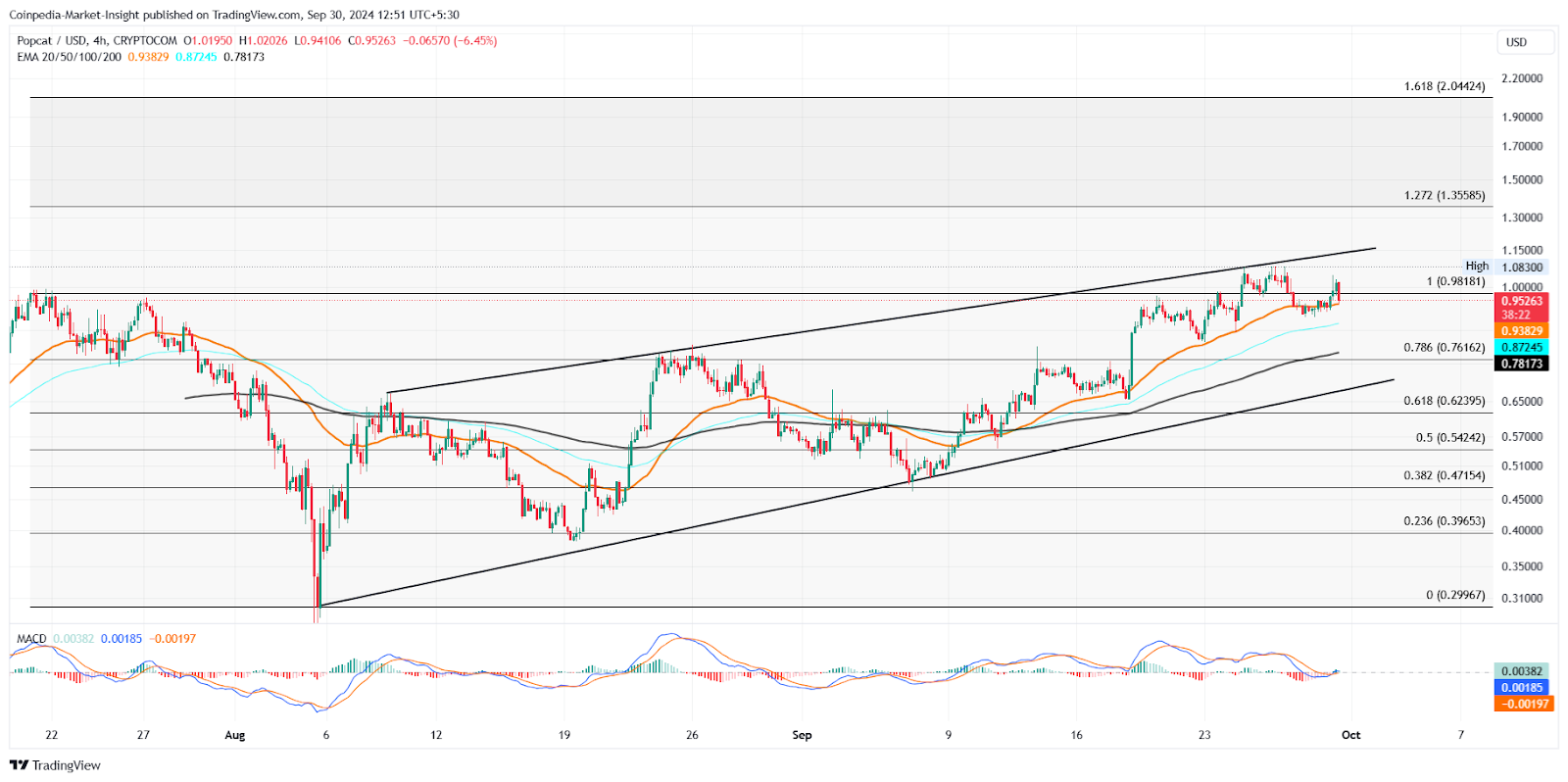The image size is (1568, 782).
Task: Click the TradingView logo
Action: (x=55, y=765)
